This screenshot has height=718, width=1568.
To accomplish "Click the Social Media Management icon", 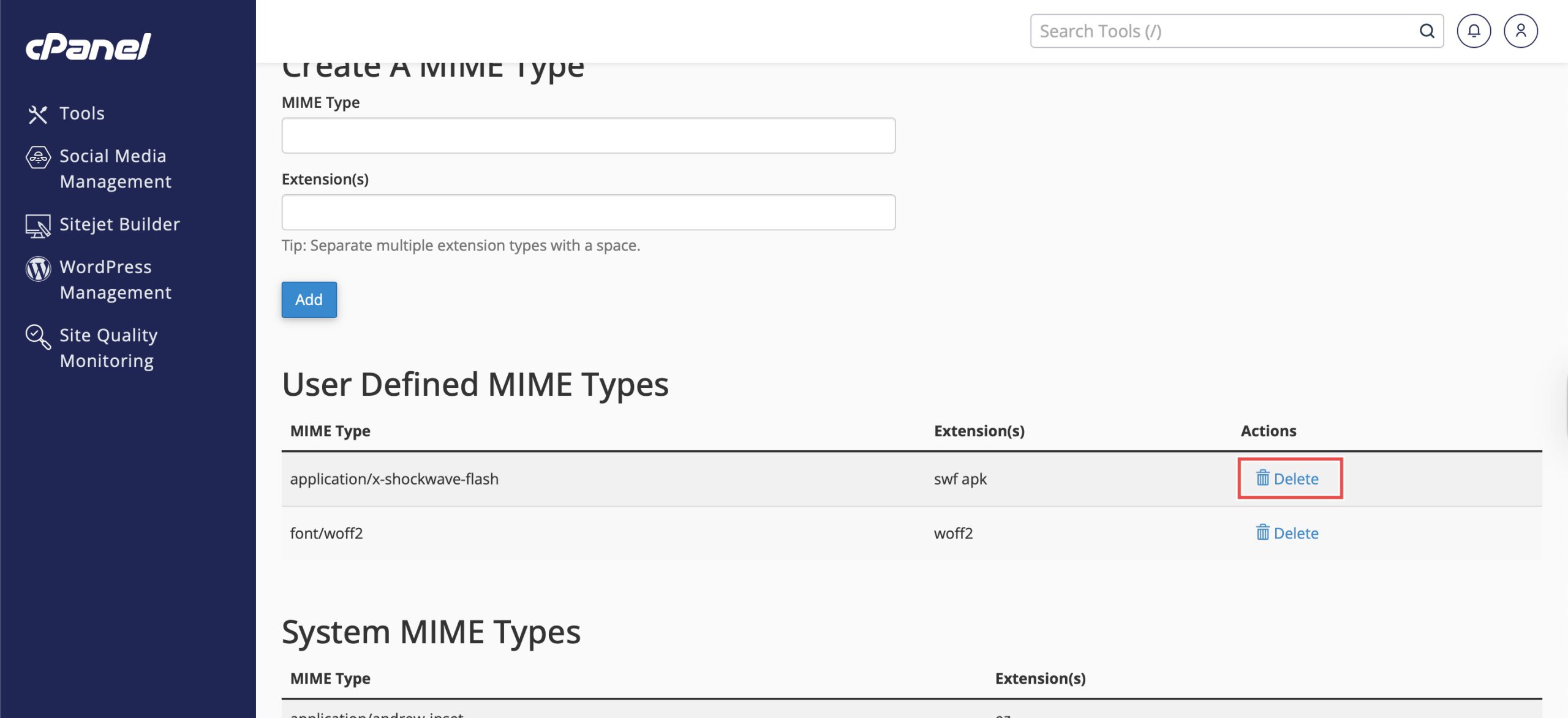I will [38, 157].
